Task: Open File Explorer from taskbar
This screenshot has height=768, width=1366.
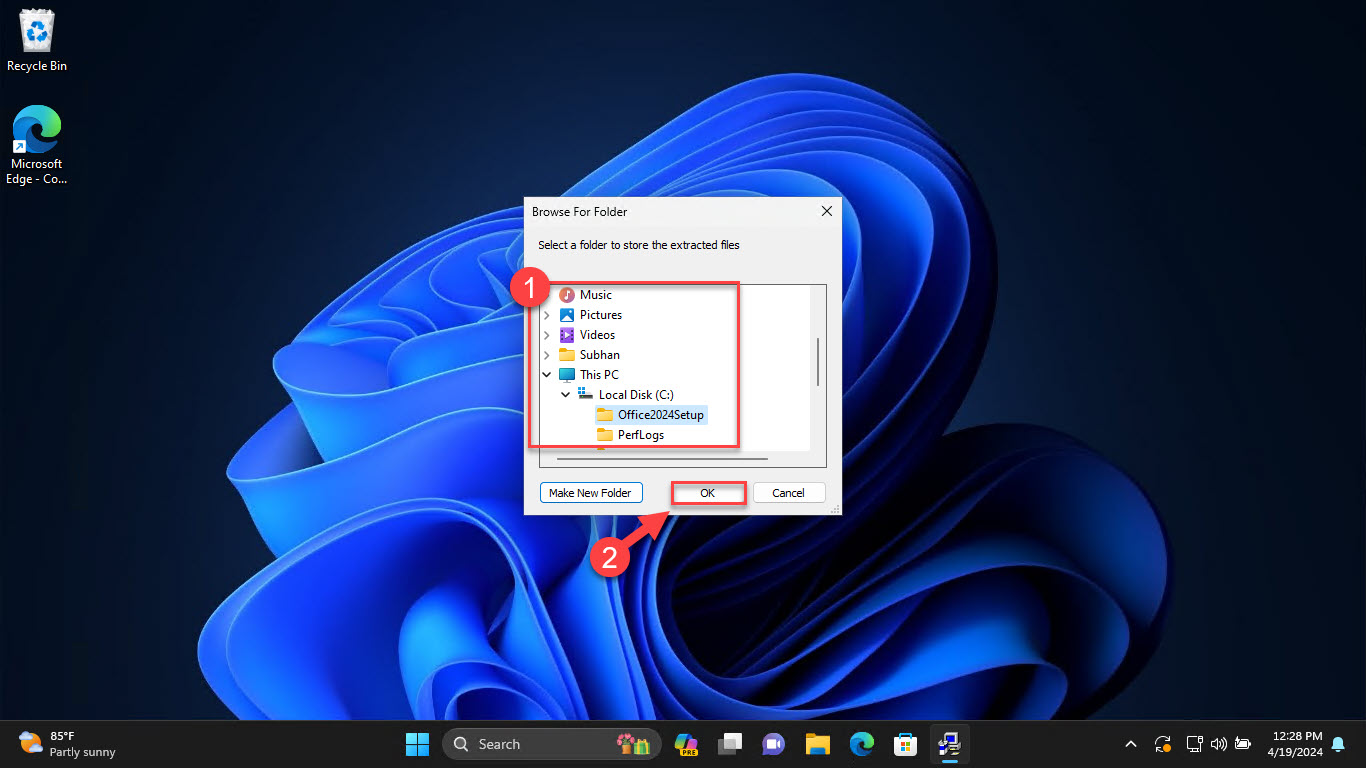Action: [818, 744]
